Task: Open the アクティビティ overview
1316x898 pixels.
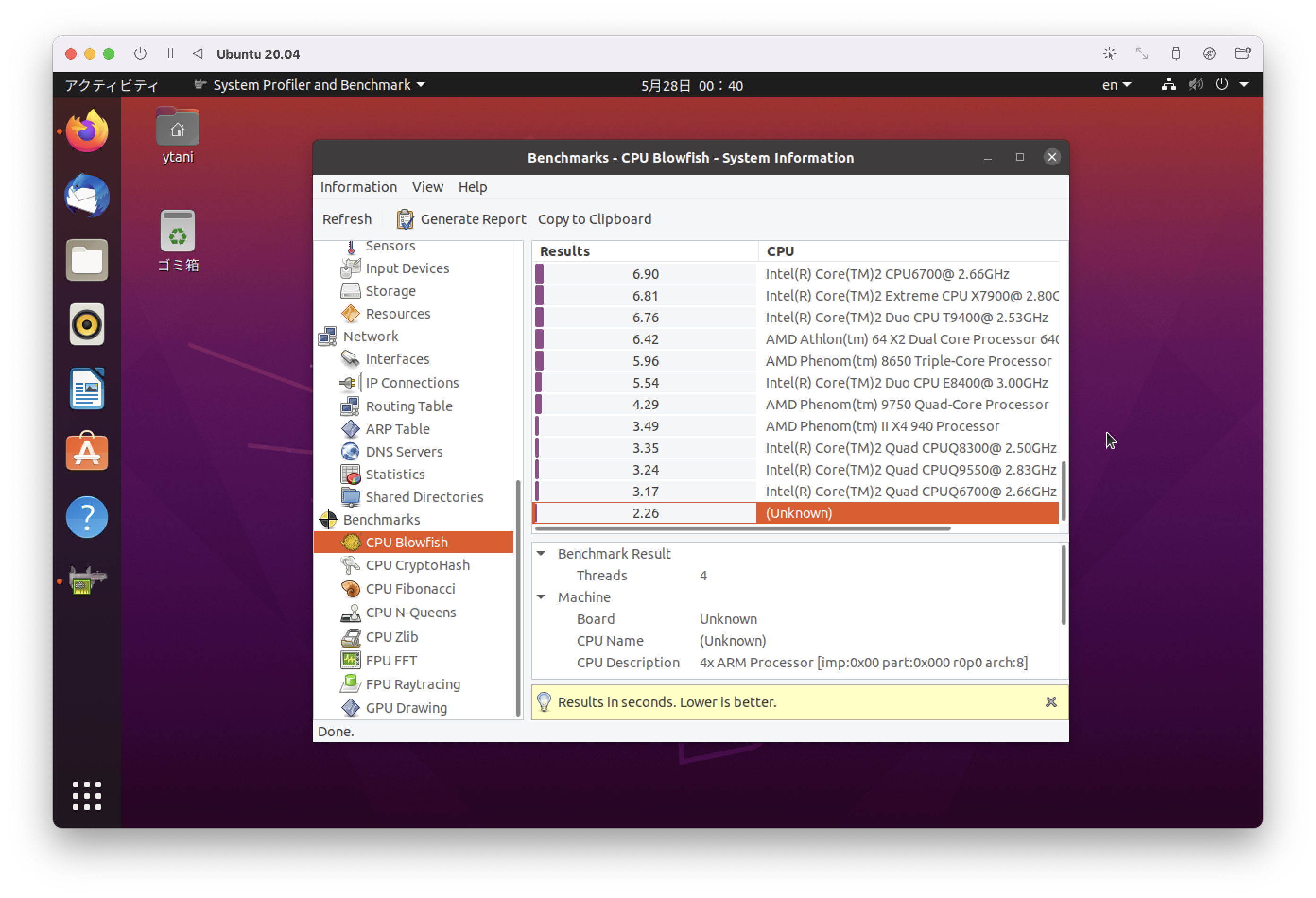Action: [112, 85]
